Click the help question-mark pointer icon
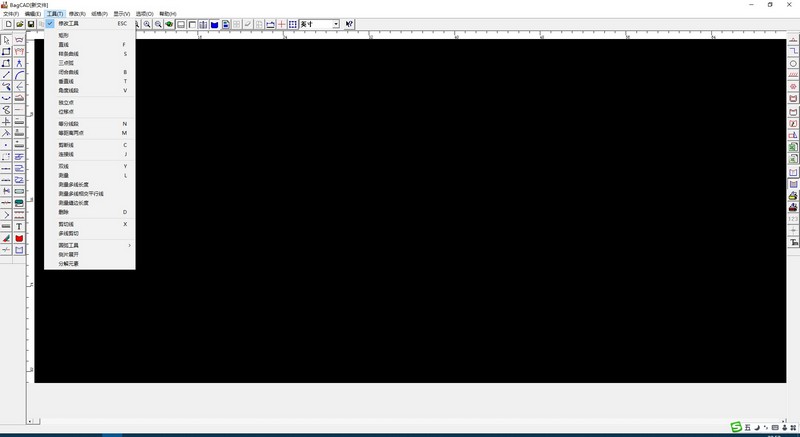This screenshot has height=437, width=800. (349, 24)
